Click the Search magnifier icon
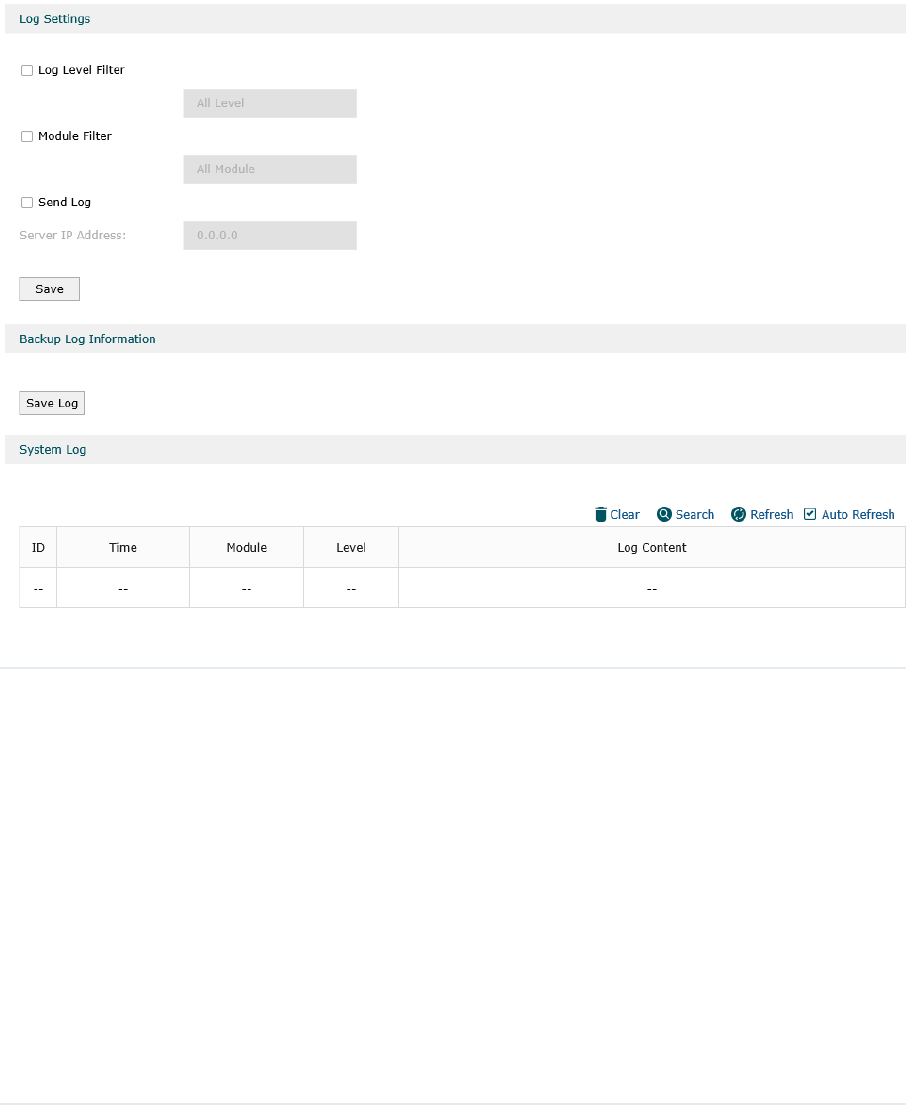The height and width of the screenshot is (1105, 908). pyautogui.click(x=664, y=514)
